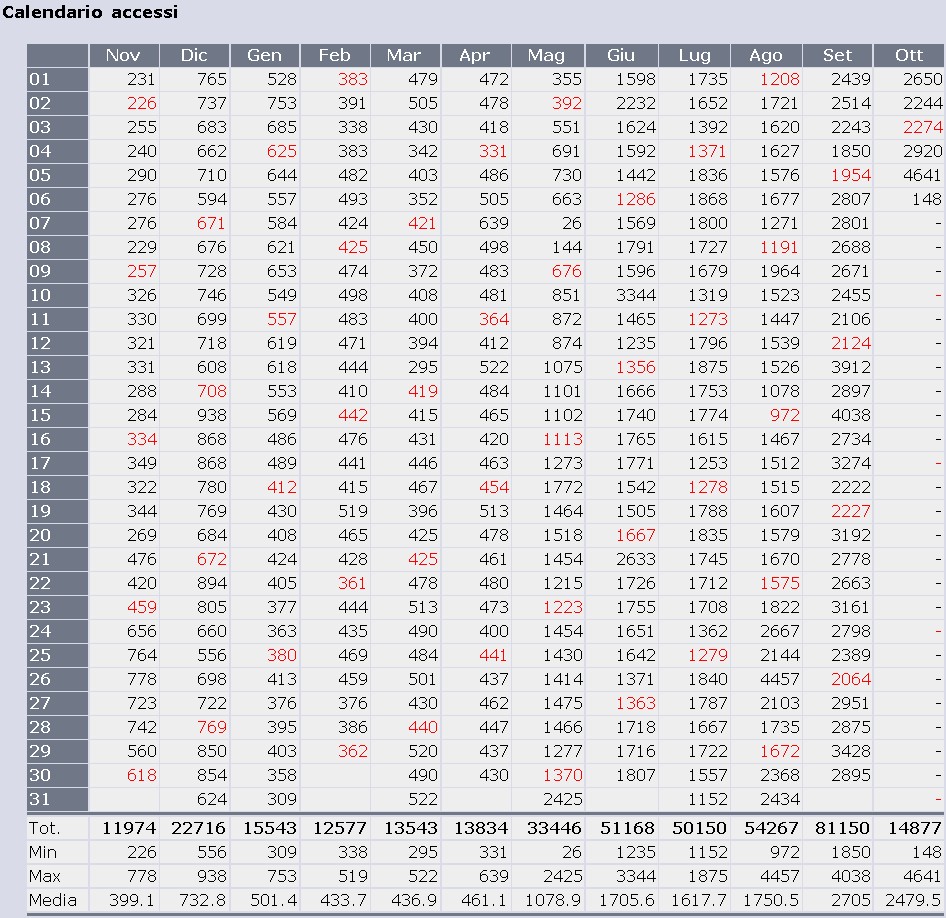This screenshot has width=946, height=918.
Task: Click day 01 row label
Action: (x=40, y=79)
